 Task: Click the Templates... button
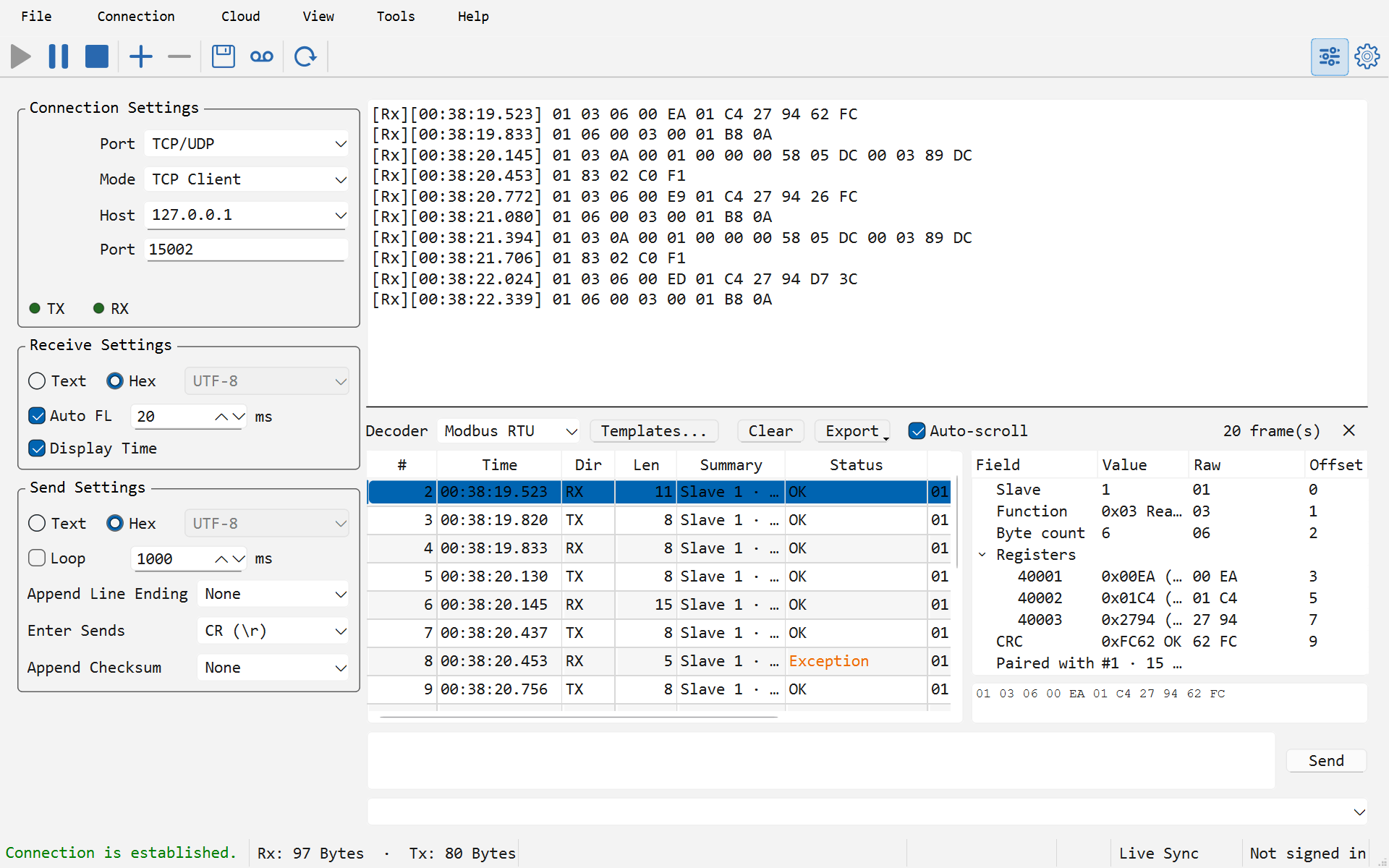click(x=654, y=431)
